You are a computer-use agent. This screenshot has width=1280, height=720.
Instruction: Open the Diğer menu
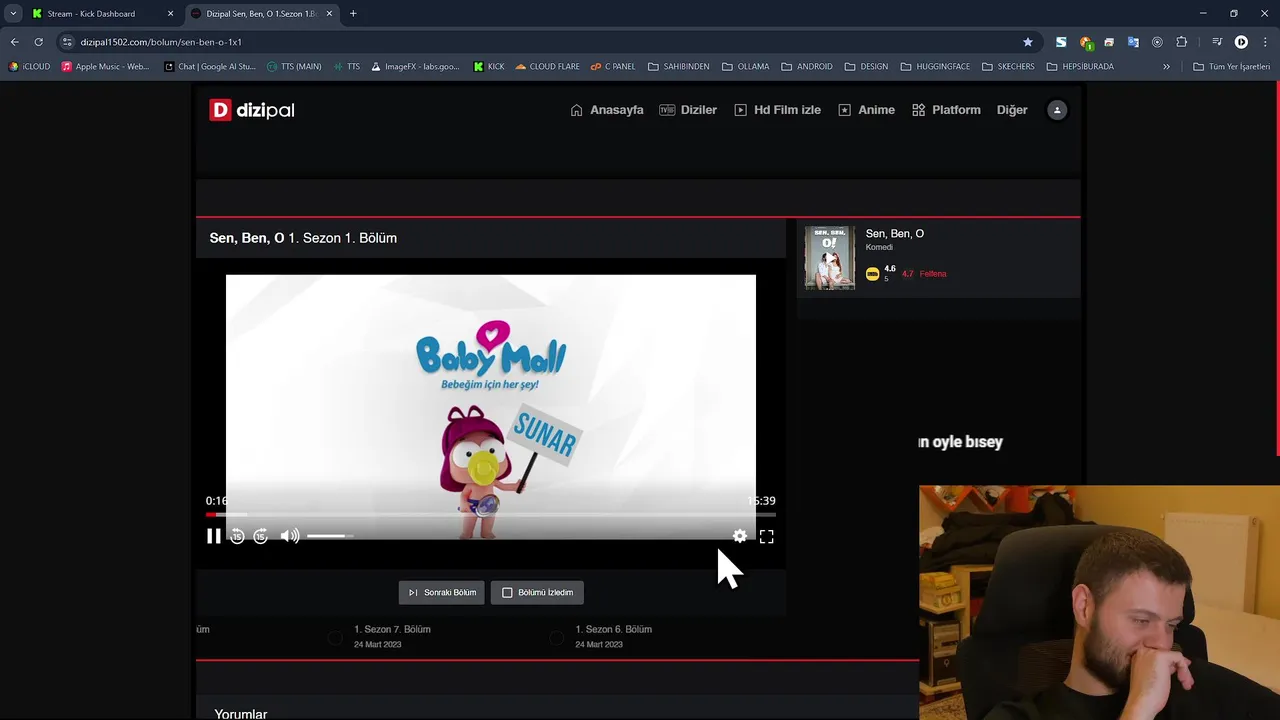[1012, 110]
